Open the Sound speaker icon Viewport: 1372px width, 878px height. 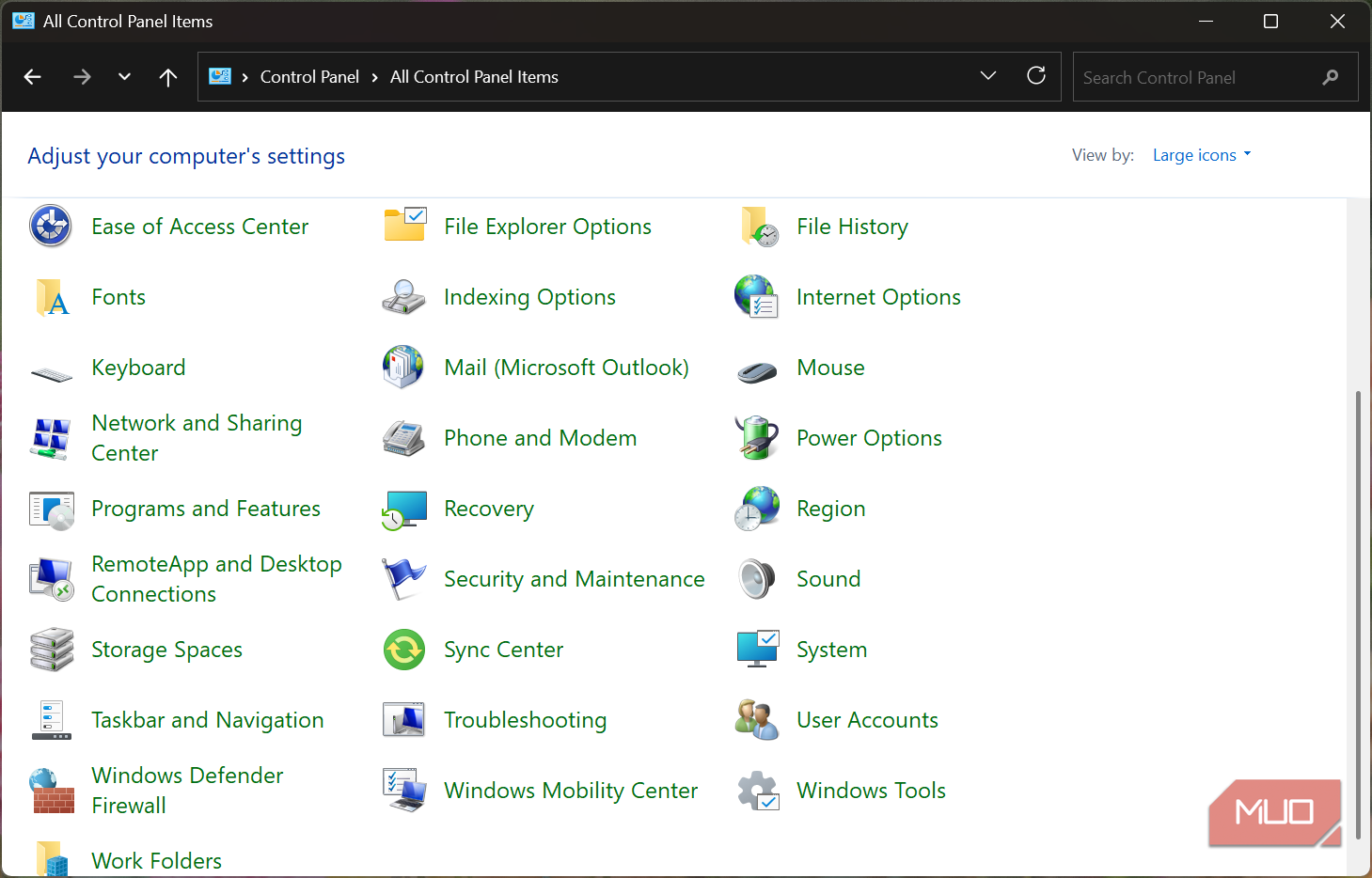[x=758, y=579]
